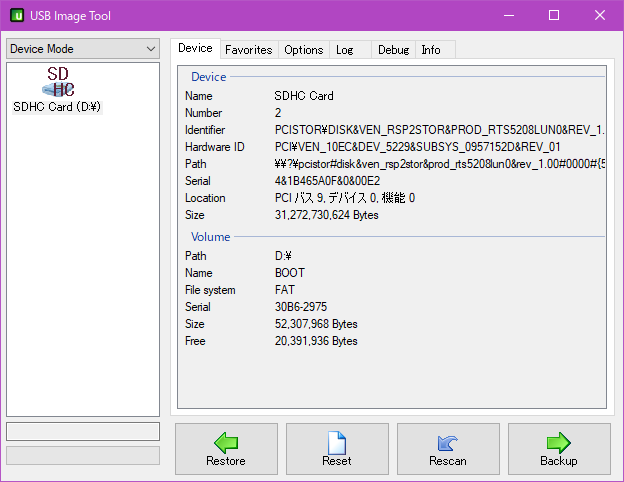Image resolution: width=624 pixels, height=482 pixels.
Task: Click the device Serial 4&1B465A0F&0&00E2
Action: point(327,181)
